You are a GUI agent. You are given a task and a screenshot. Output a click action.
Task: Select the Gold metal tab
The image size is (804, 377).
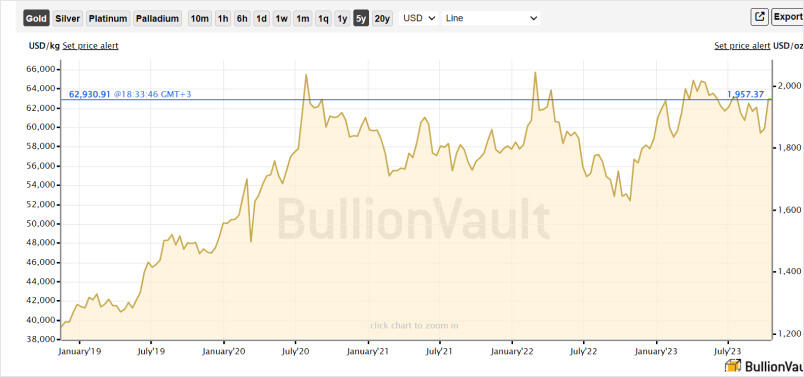point(36,18)
